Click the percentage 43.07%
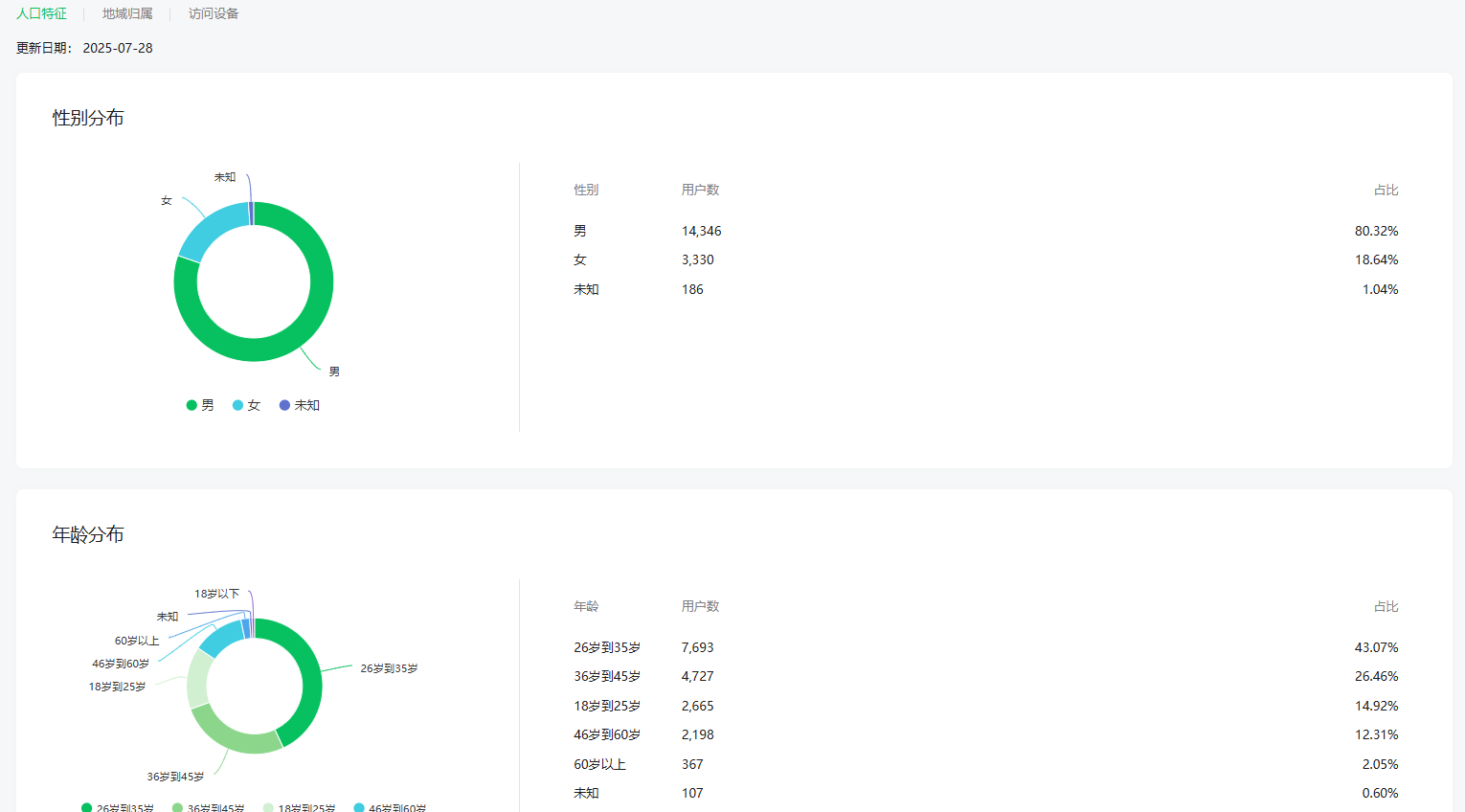Image resolution: width=1465 pixels, height=812 pixels. [x=1377, y=647]
